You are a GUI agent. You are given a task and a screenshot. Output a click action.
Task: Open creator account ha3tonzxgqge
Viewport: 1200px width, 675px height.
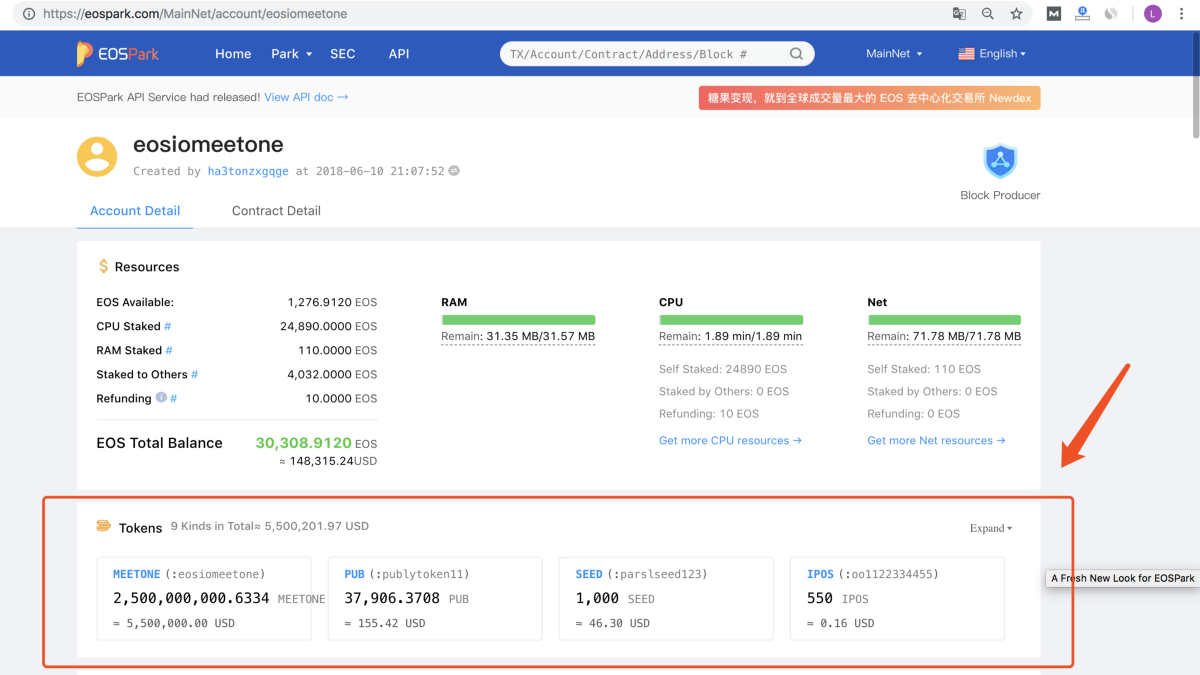(x=248, y=171)
